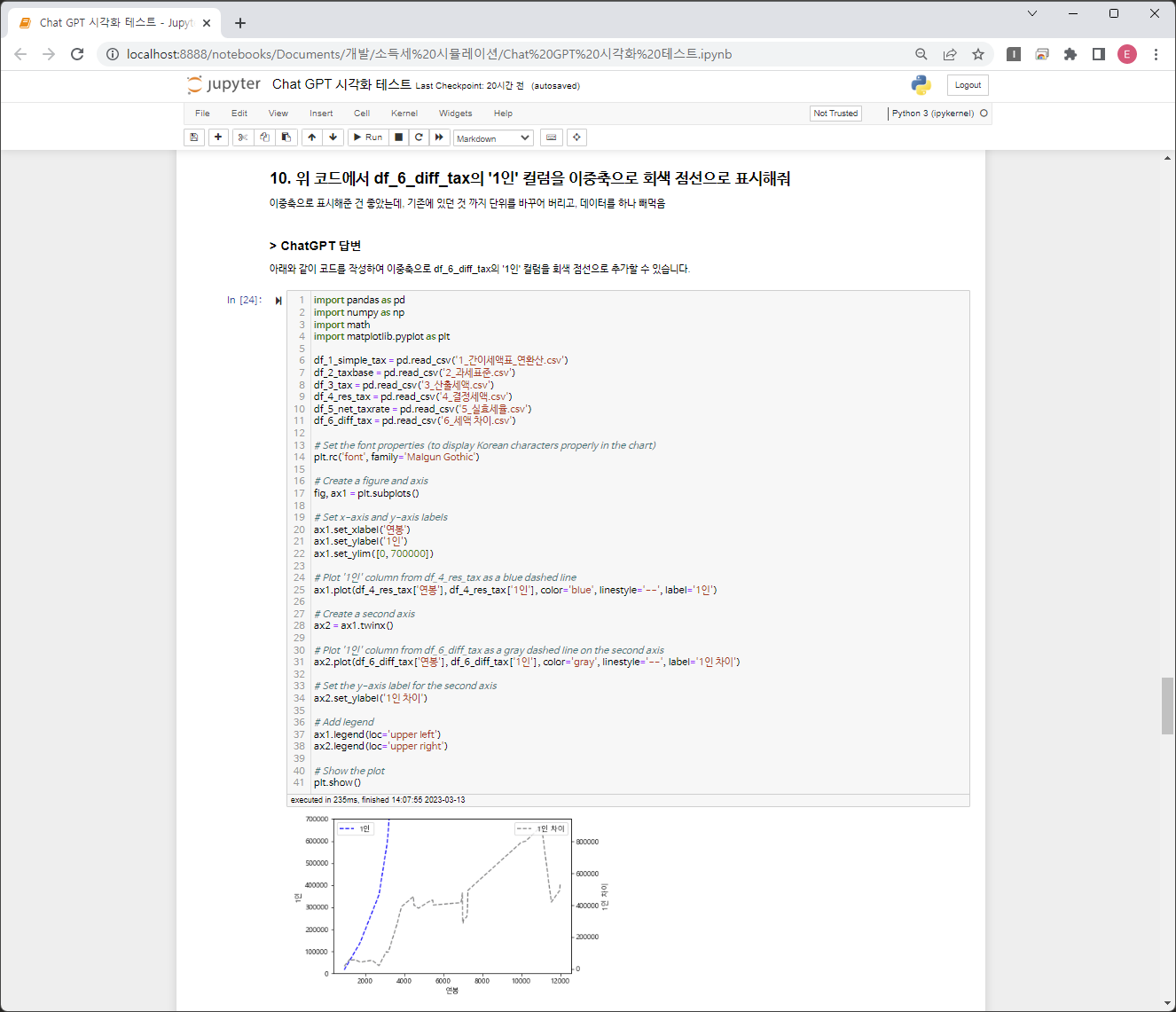Open the command palette keyboard icon
1176x1012 pixels.
click(552, 137)
